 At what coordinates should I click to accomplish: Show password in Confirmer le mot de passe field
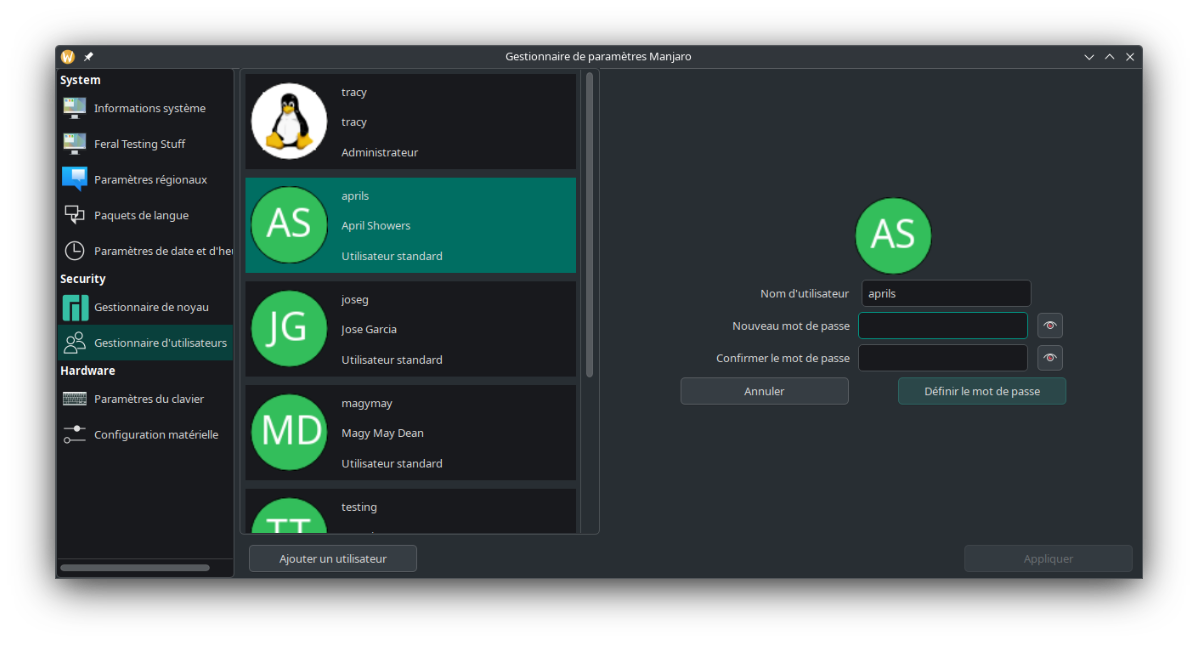1050,358
